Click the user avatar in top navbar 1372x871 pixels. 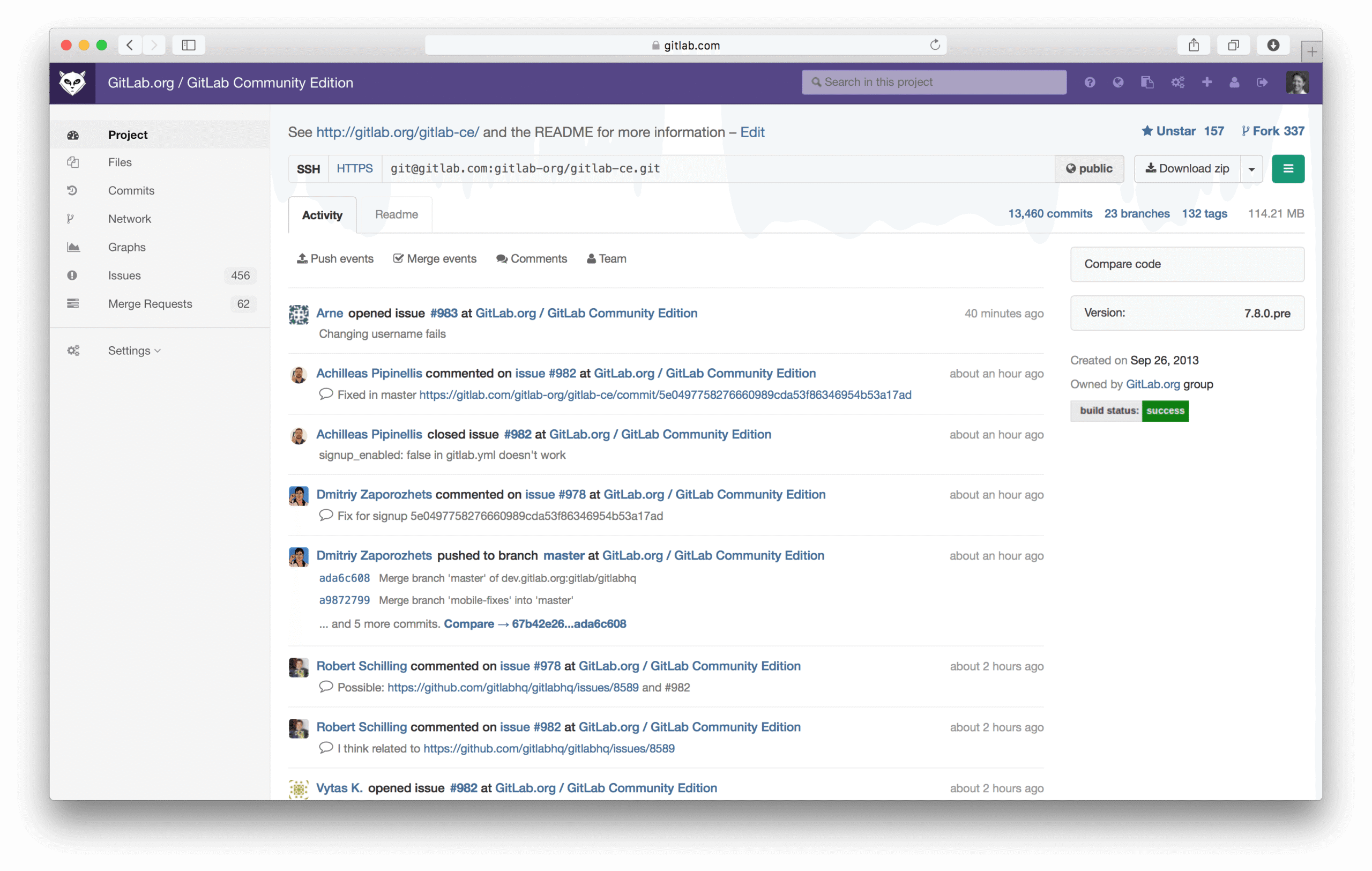tap(1297, 83)
